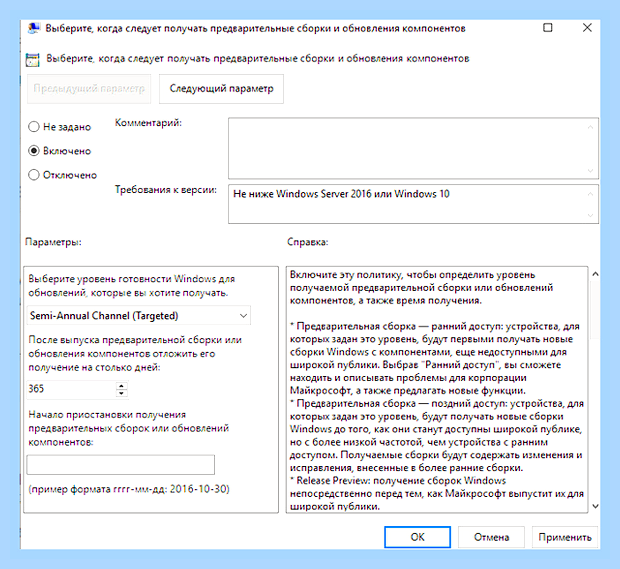Click the "Комментарий:" label

point(148,123)
